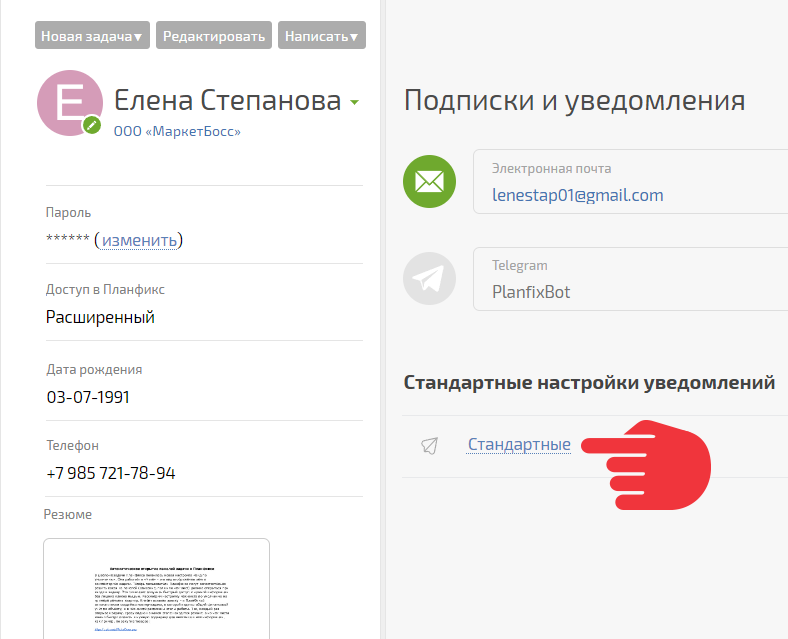Open the Стандартные notification settings link
The image size is (788, 639).
point(519,444)
